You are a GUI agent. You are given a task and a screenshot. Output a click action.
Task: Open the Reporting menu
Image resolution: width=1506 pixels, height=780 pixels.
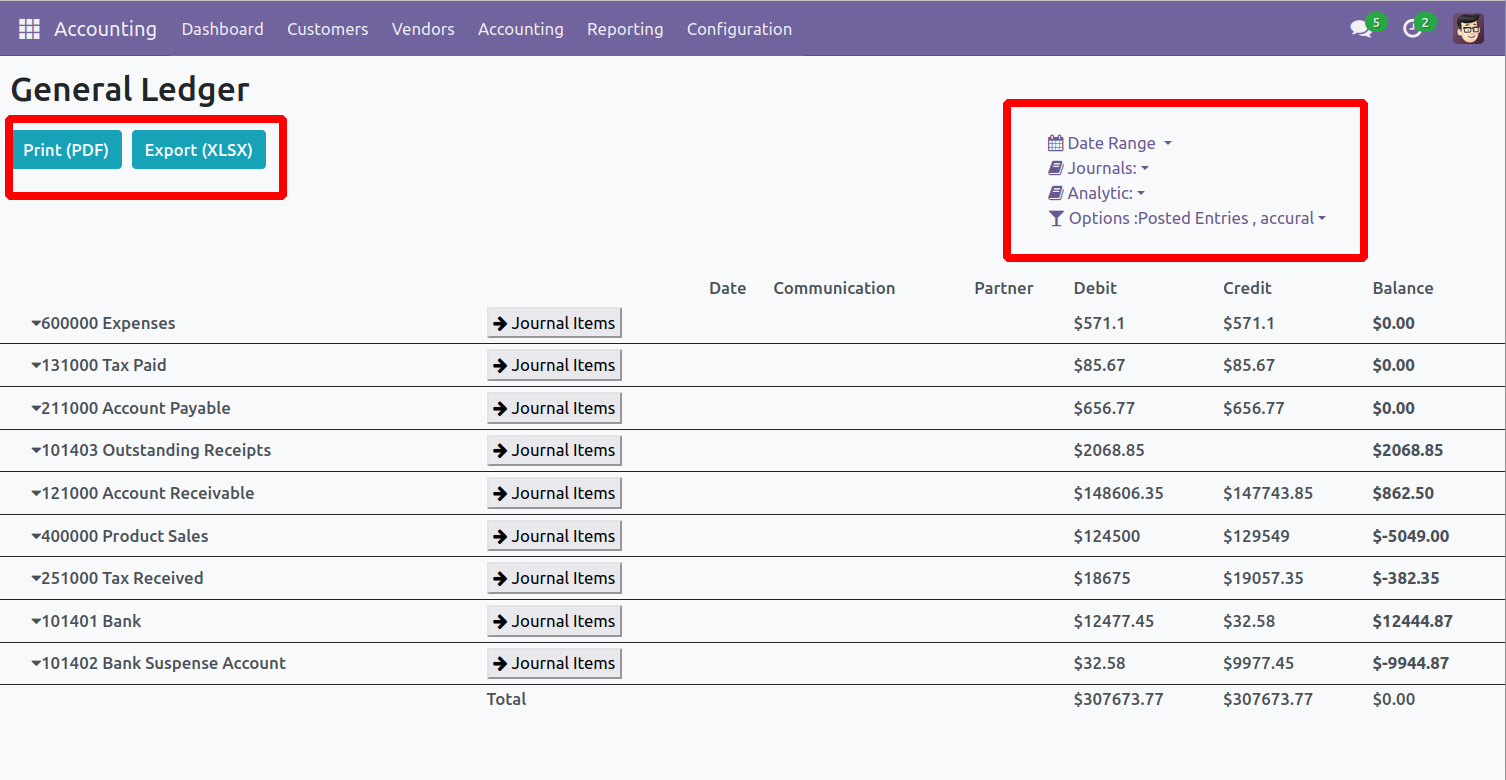click(625, 29)
